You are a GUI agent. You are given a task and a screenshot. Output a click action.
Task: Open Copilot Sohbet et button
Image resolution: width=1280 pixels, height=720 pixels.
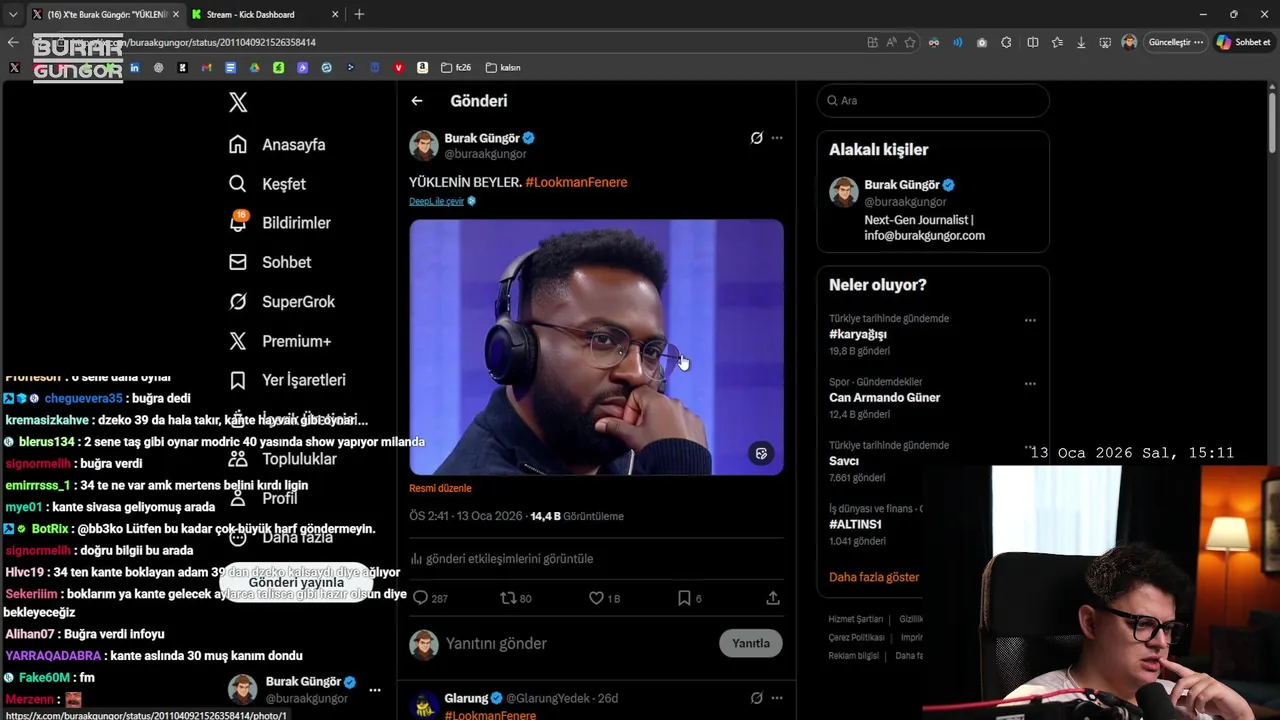[1244, 42]
